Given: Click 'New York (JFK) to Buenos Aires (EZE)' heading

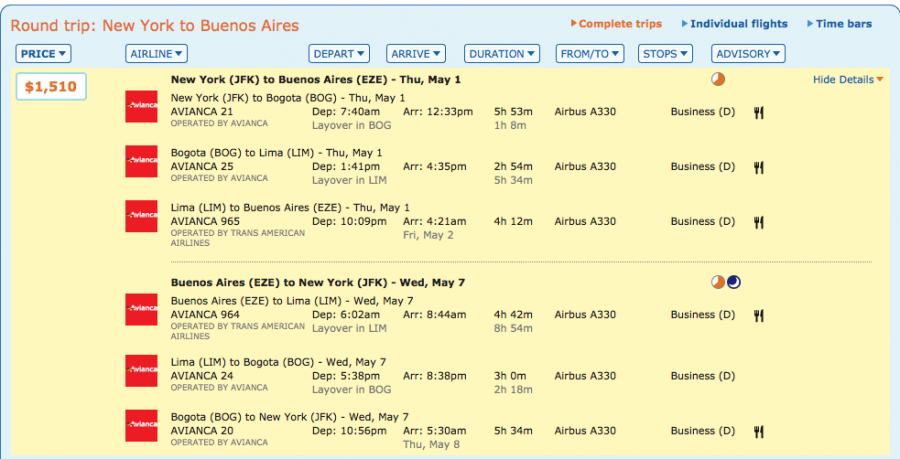Looking at the screenshot, I should [x=316, y=80].
